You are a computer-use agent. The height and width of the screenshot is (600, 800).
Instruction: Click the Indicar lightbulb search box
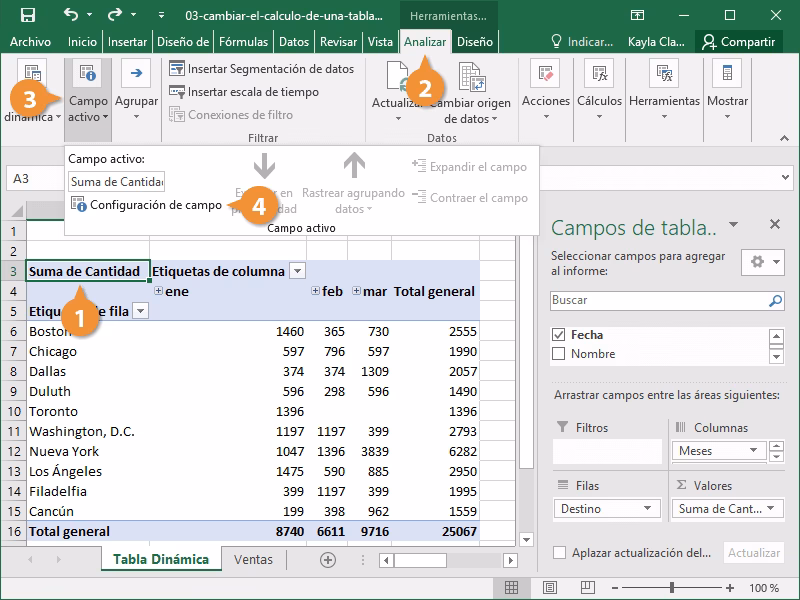pos(582,42)
